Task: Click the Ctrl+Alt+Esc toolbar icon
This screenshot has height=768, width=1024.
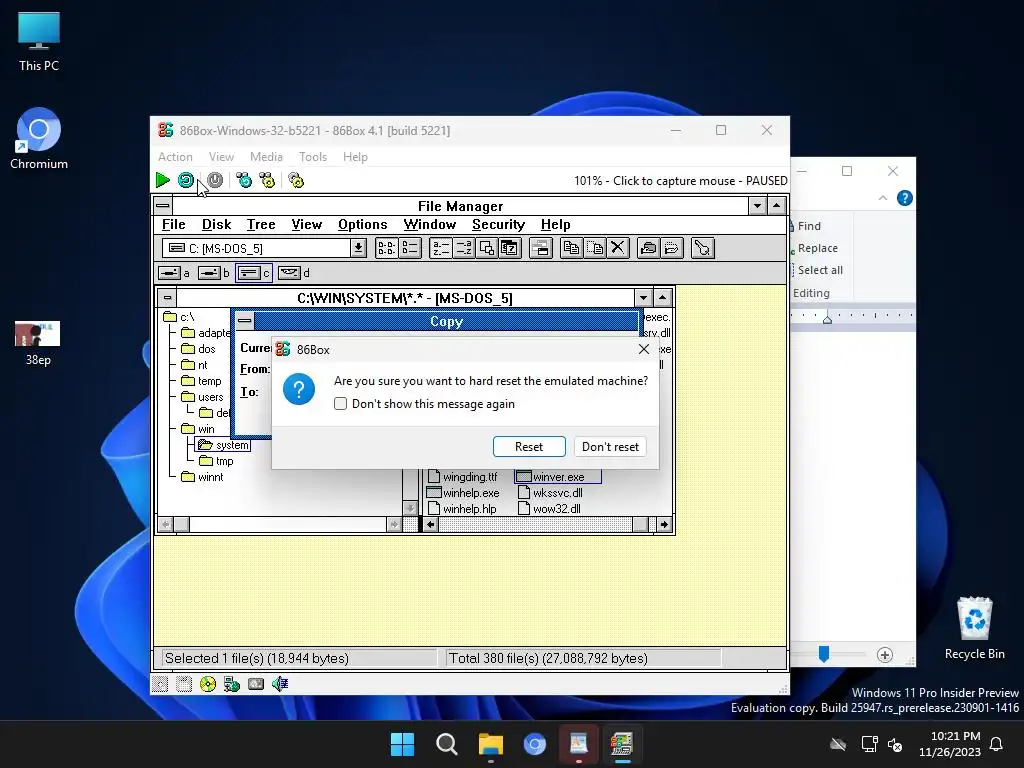Action: tap(267, 180)
